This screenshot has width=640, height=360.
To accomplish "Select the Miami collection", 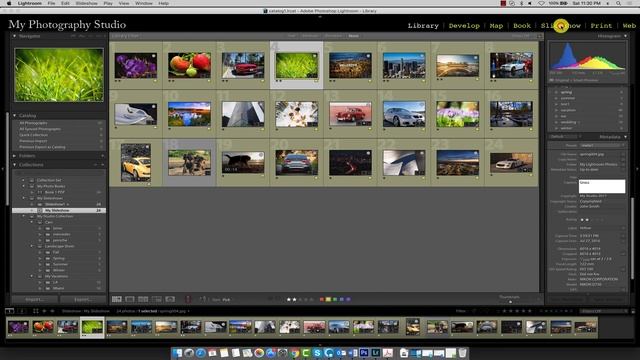I will pyautogui.click(x=58, y=288).
